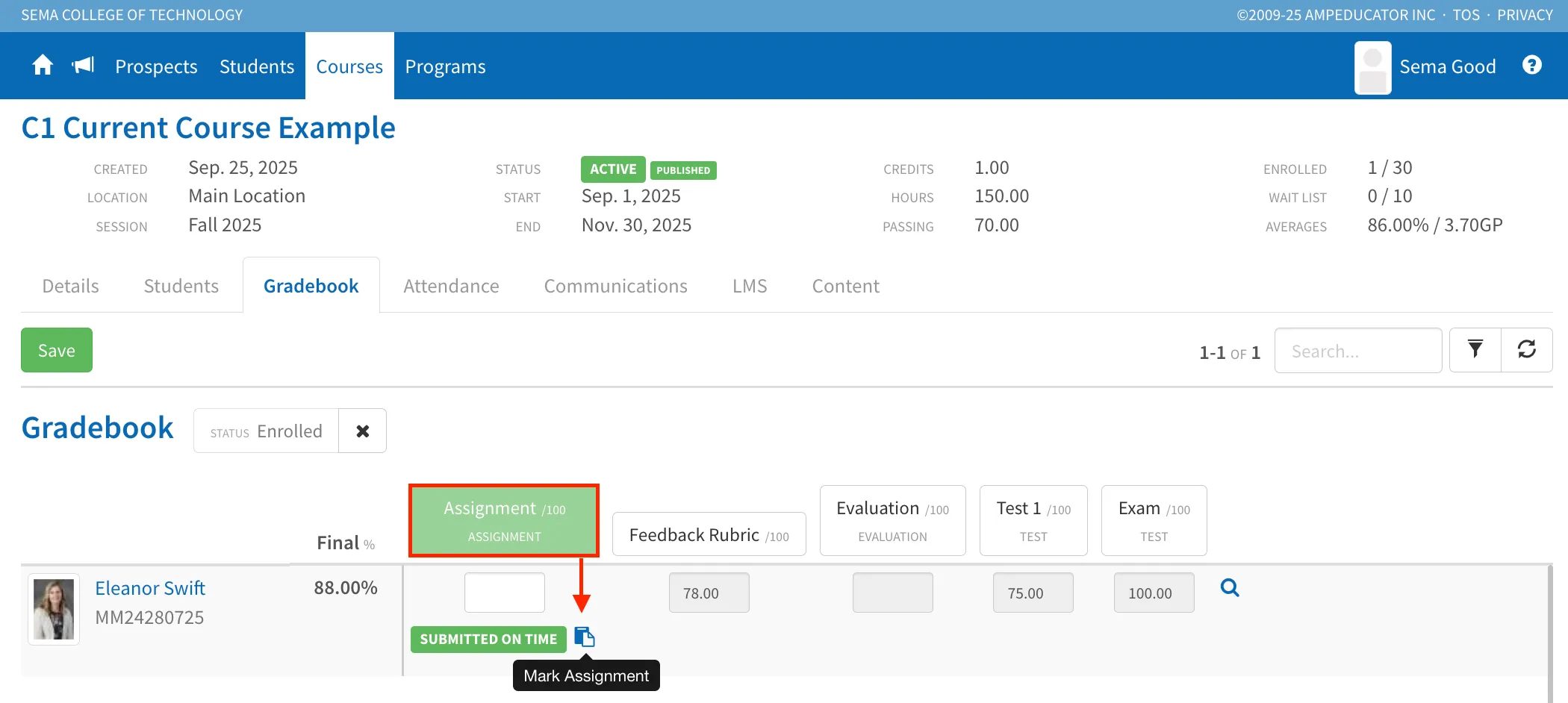
Task: Open the LMS tab
Action: coord(750,286)
